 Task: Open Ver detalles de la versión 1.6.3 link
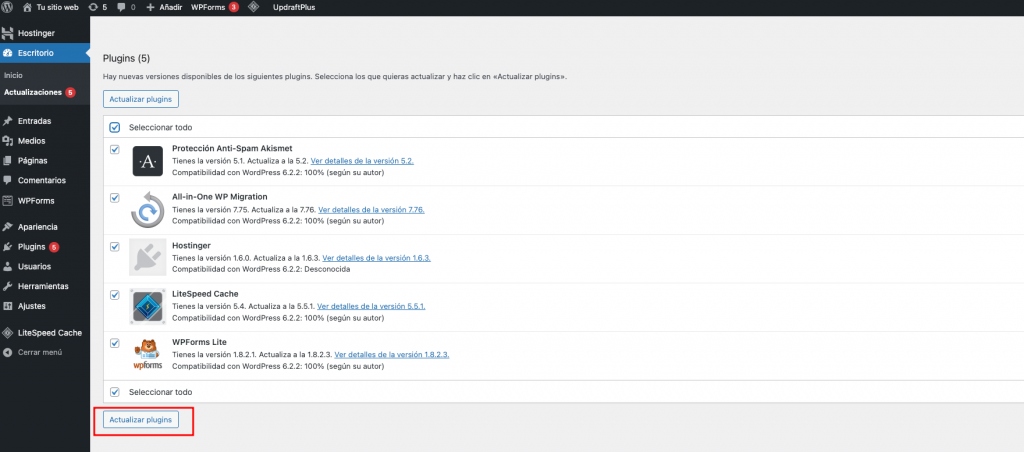[376, 258]
